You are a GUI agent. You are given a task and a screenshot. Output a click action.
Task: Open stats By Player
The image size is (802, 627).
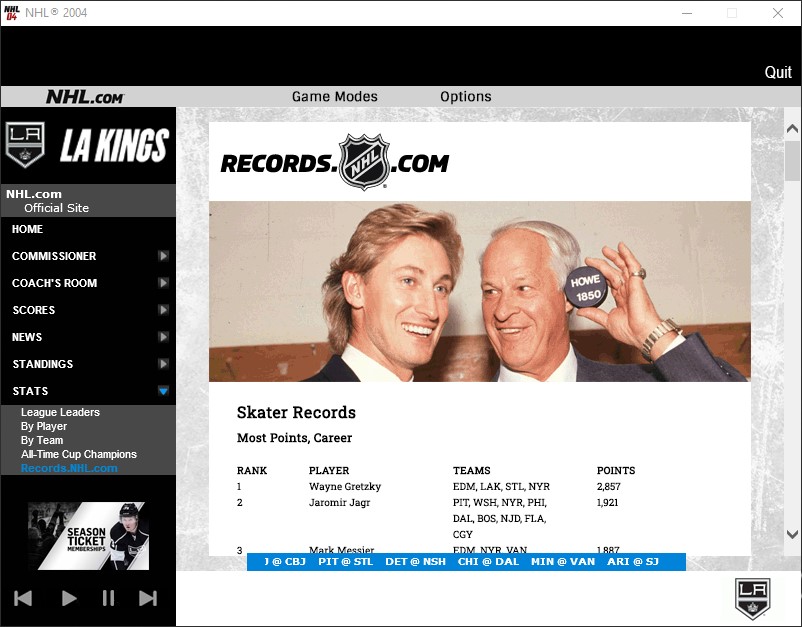point(44,426)
